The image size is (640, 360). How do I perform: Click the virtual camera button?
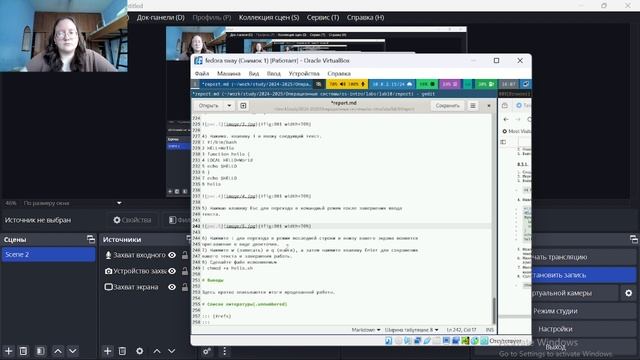pos(575,293)
